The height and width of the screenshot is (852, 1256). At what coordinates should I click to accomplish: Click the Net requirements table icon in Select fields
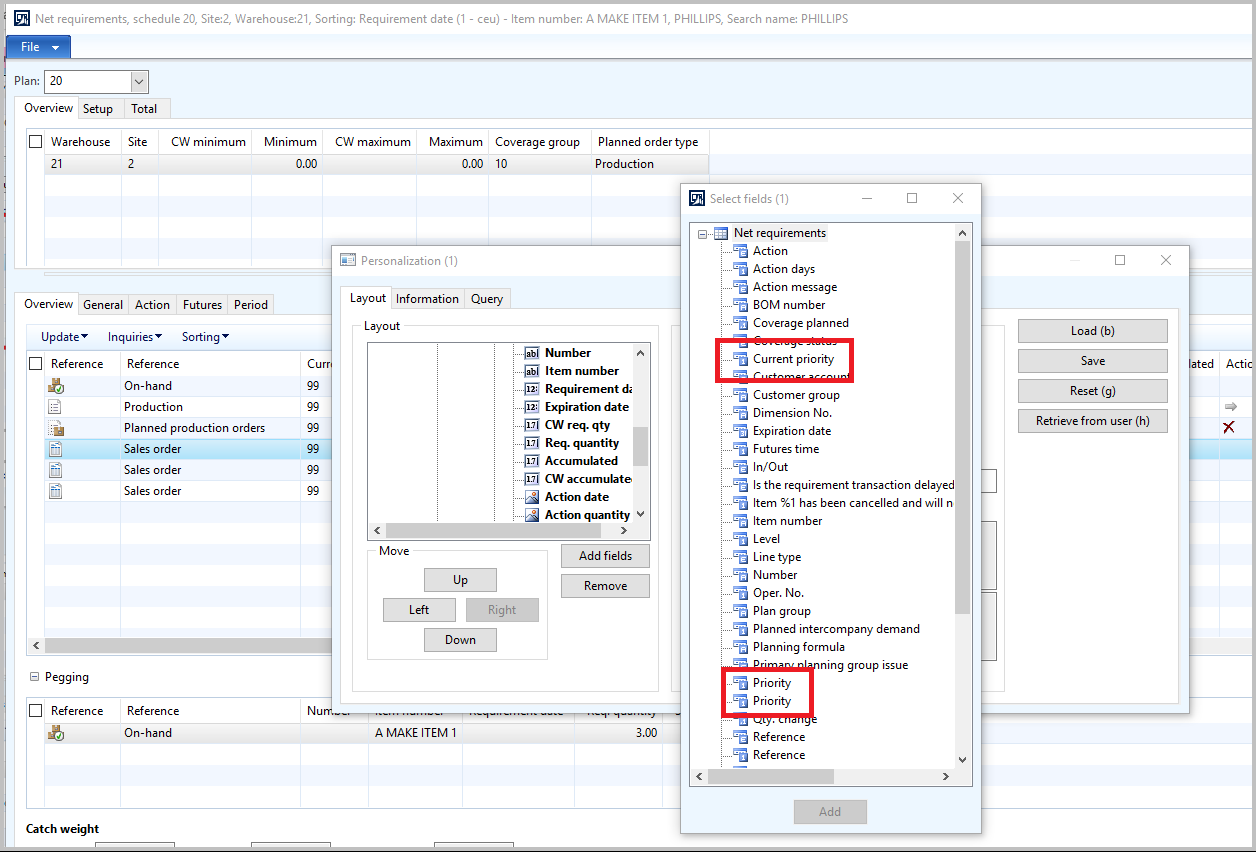click(721, 233)
